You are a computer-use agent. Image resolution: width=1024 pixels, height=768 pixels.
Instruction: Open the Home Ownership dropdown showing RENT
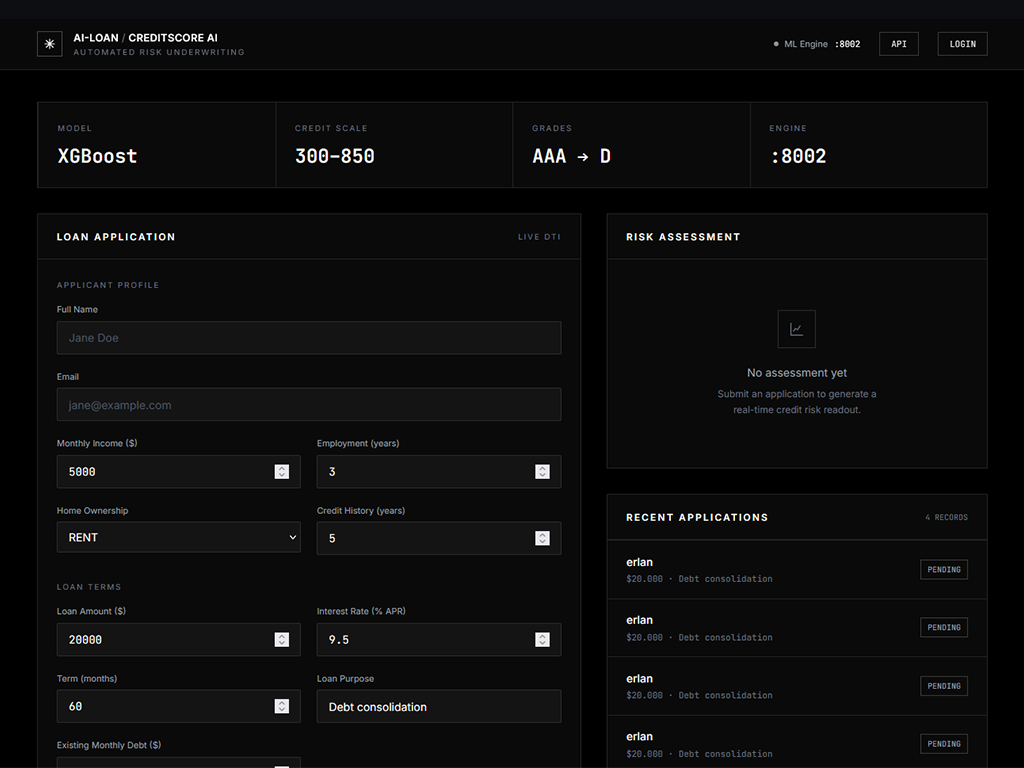178,537
